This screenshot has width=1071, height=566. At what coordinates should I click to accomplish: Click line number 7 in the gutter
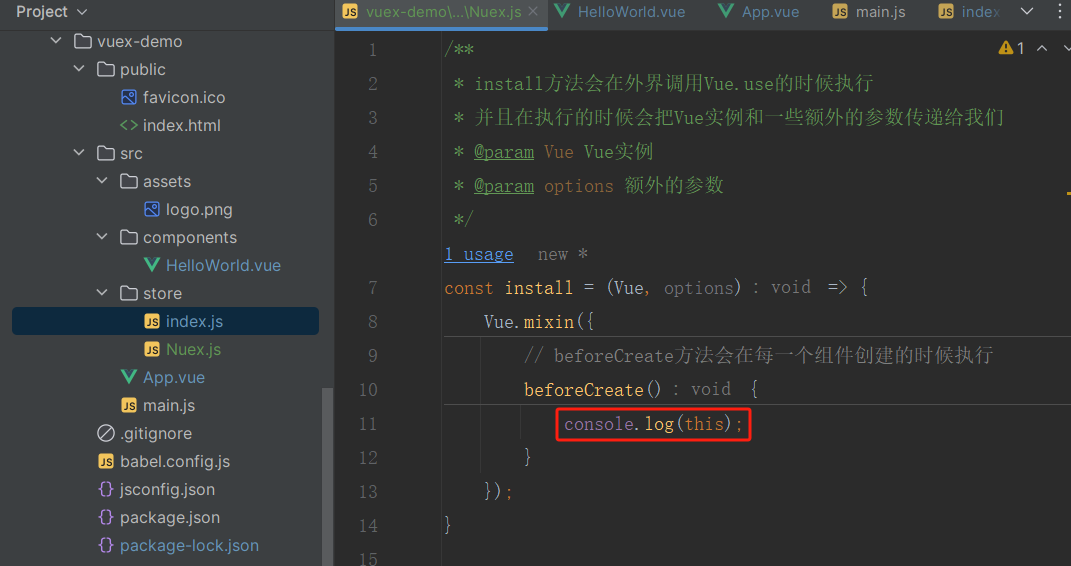(x=372, y=288)
